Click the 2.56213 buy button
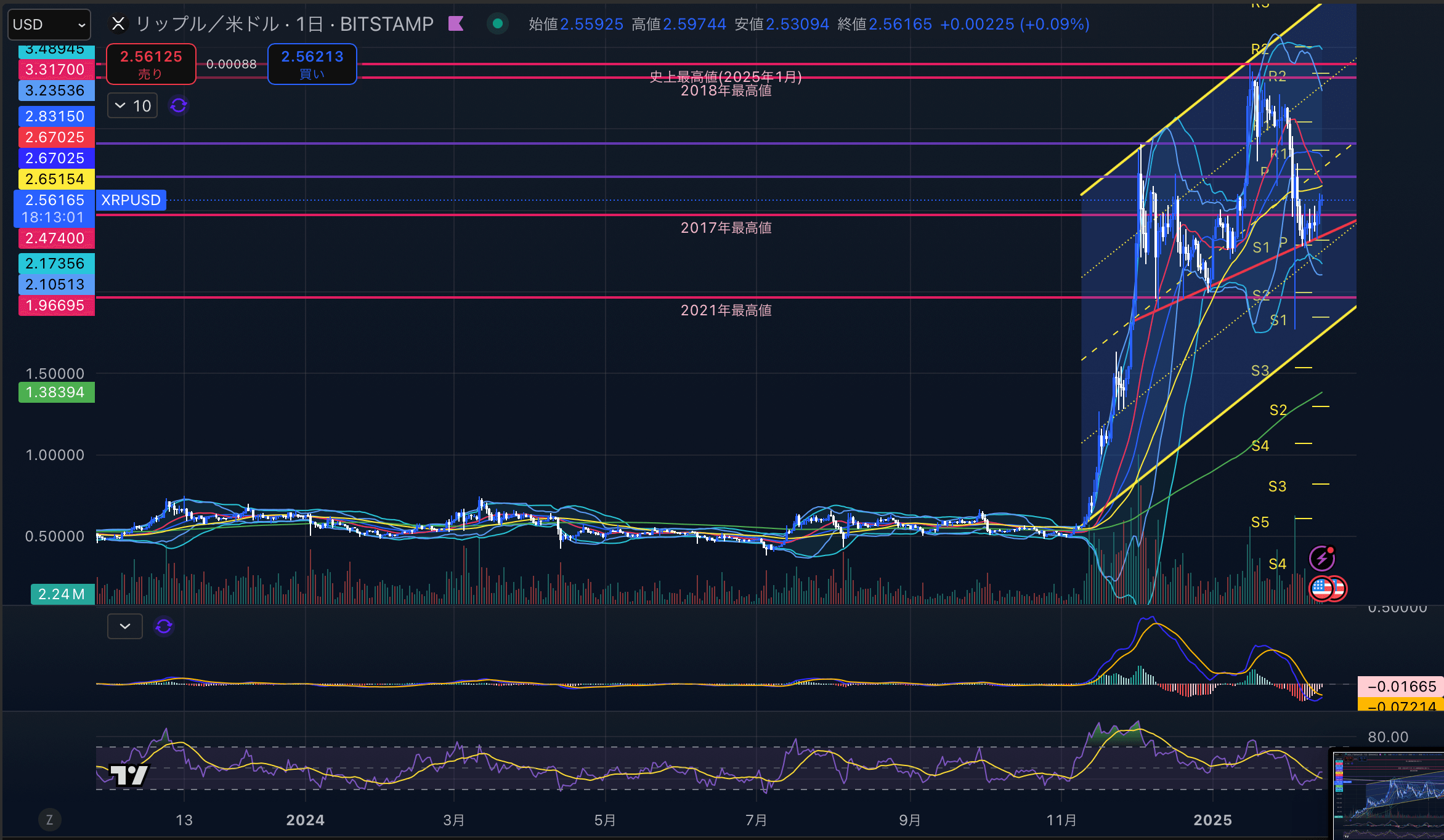1444x840 pixels. point(312,64)
